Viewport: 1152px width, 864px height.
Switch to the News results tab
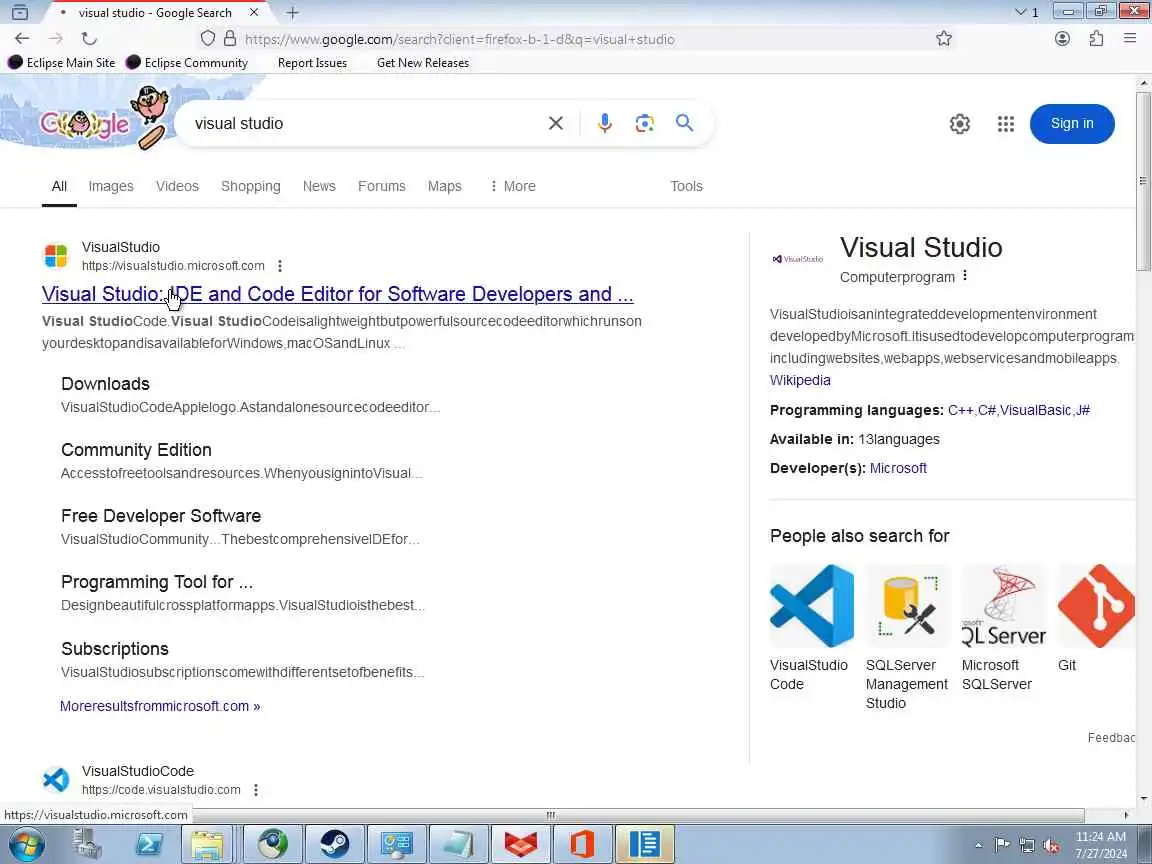(x=319, y=186)
